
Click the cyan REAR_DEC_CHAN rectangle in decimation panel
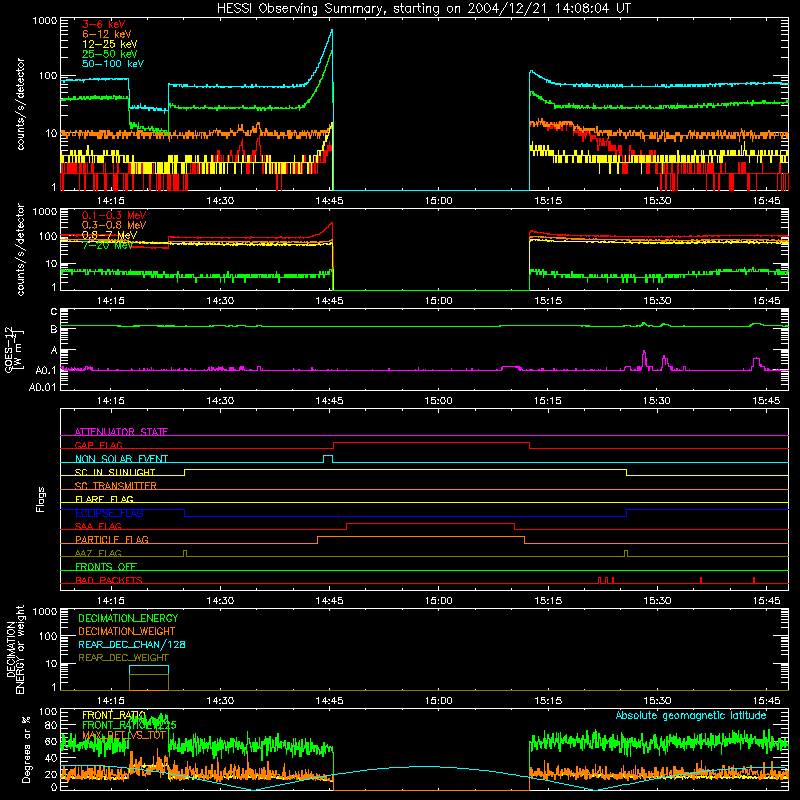click(149, 666)
